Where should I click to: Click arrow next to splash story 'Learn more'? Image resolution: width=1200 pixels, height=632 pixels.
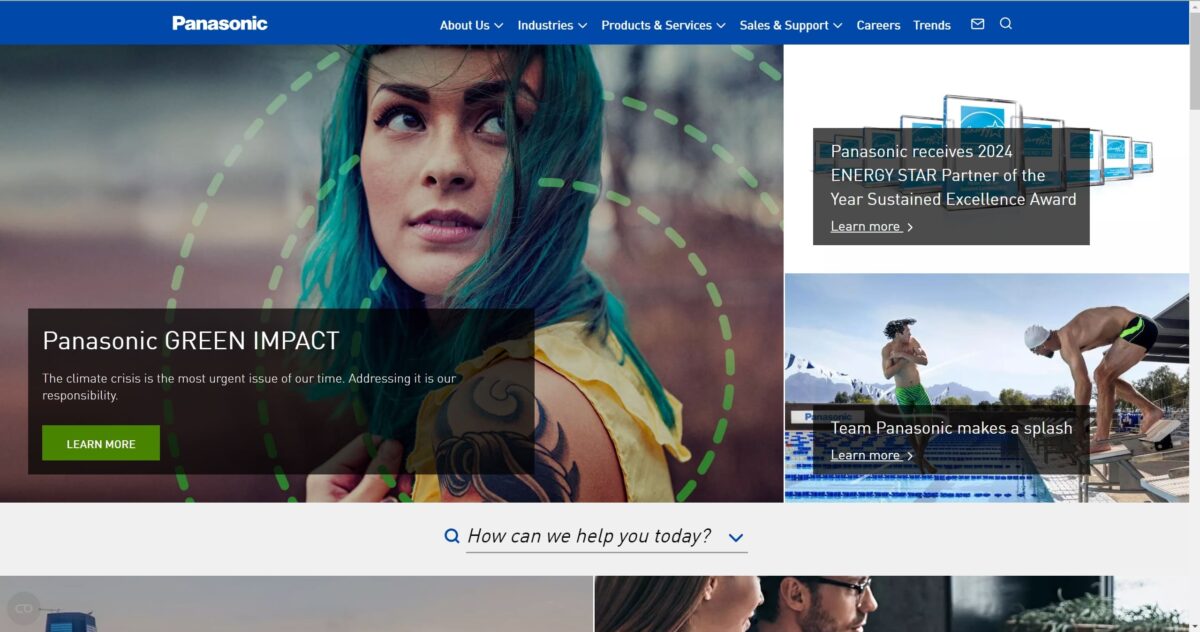(x=909, y=456)
